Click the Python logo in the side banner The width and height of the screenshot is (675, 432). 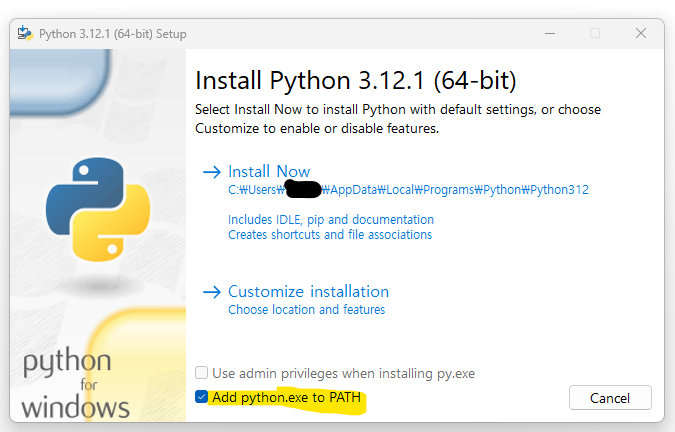(98, 210)
